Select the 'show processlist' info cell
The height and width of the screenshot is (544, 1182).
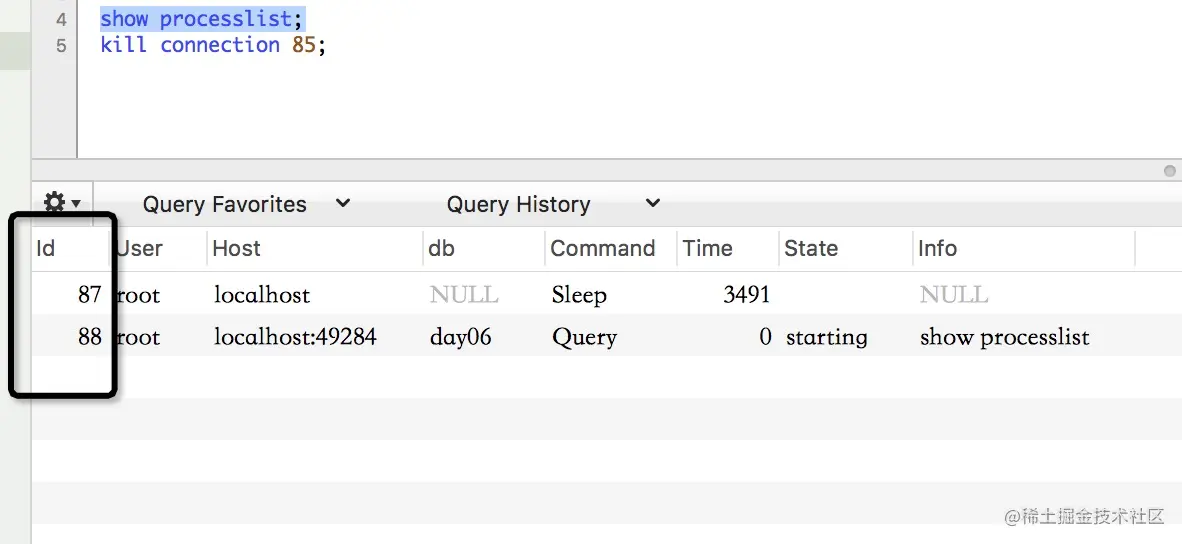point(1004,337)
